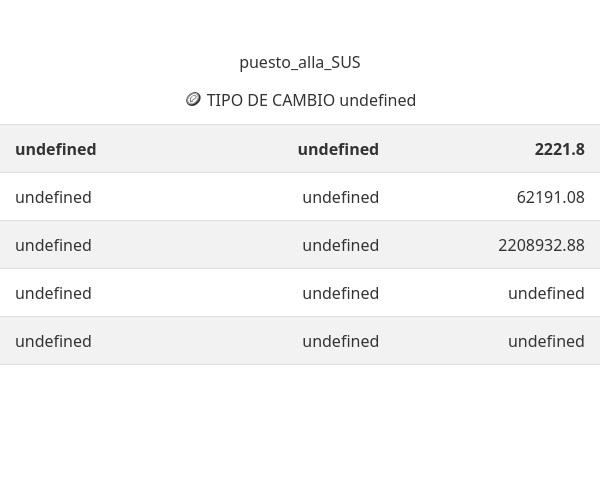Click the coin icon beside TIPO DE CAMBIO
The image size is (600, 500).
[x=193, y=99]
